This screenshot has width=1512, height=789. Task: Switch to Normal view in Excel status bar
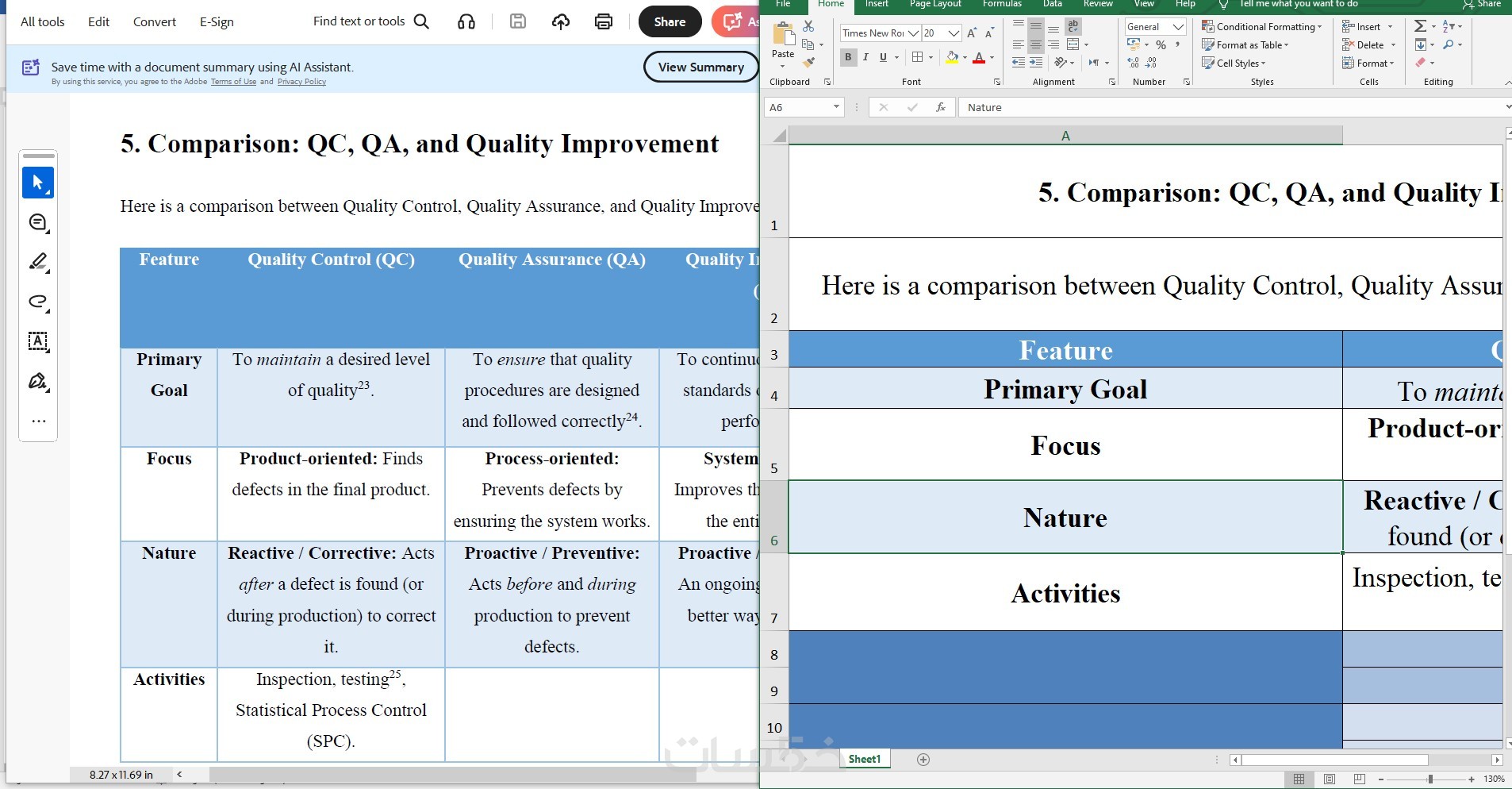(x=1299, y=779)
